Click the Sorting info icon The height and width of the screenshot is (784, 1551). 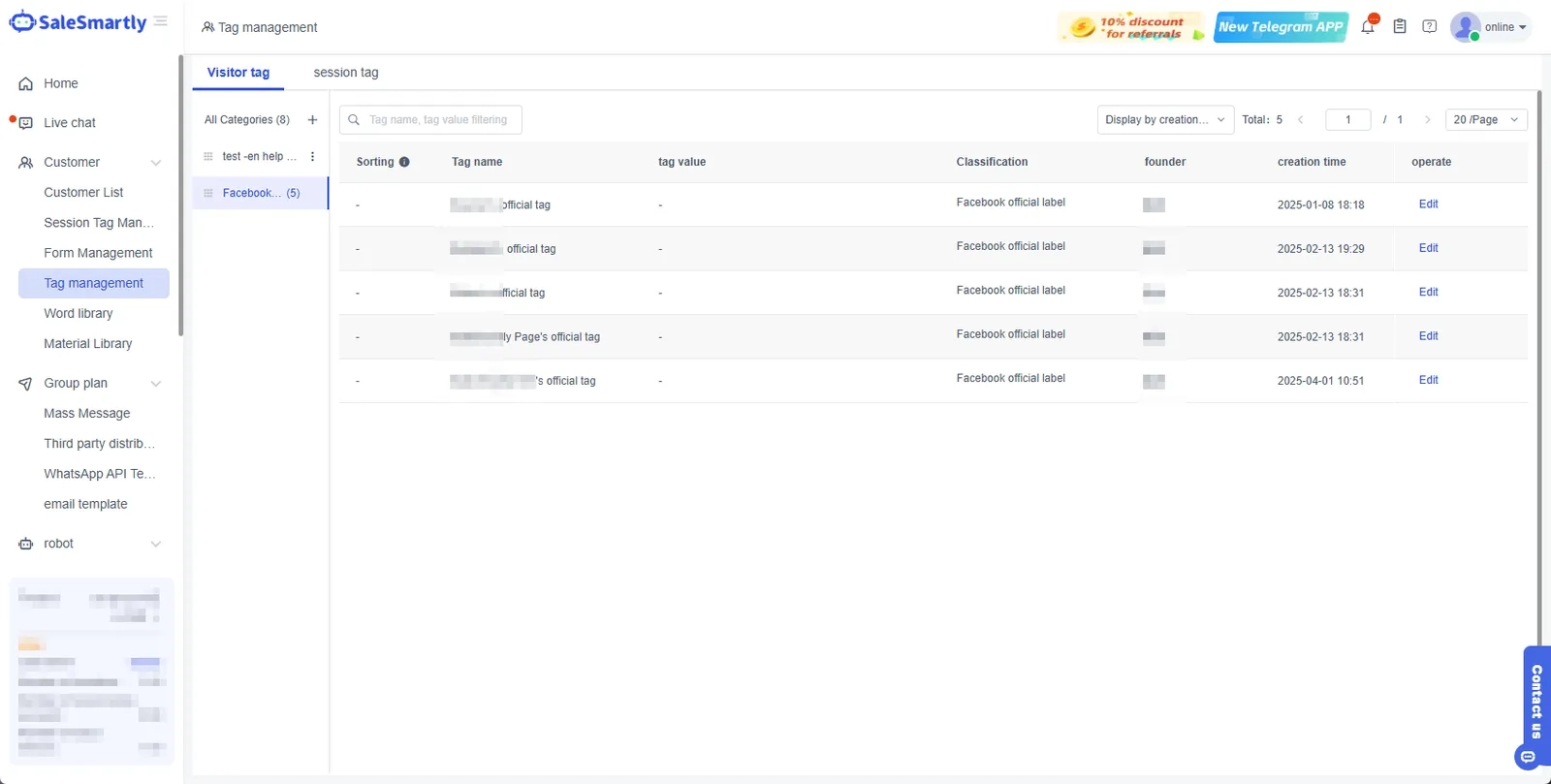[404, 162]
